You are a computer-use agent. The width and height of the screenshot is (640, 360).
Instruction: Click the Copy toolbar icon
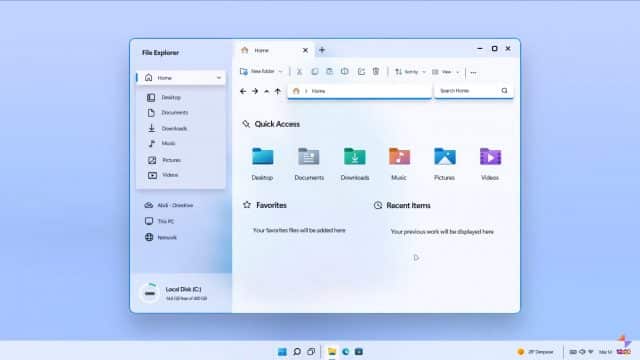pyautogui.click(x=315, y=72)
